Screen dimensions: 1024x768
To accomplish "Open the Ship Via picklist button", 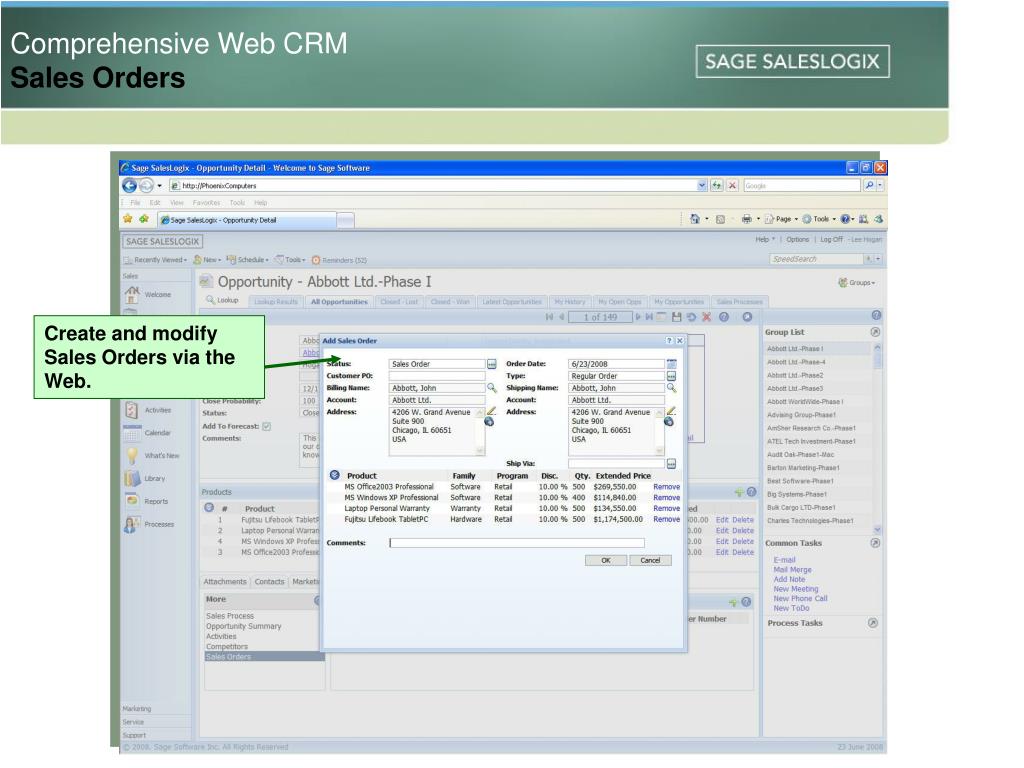I will (x=671, y=464).
